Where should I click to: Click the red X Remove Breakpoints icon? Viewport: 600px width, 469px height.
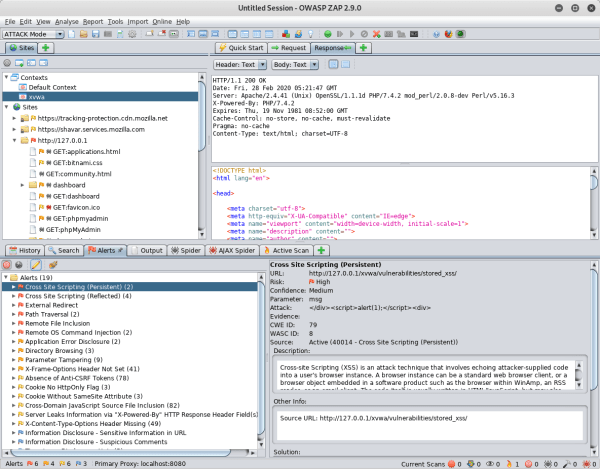coord(377,34)
